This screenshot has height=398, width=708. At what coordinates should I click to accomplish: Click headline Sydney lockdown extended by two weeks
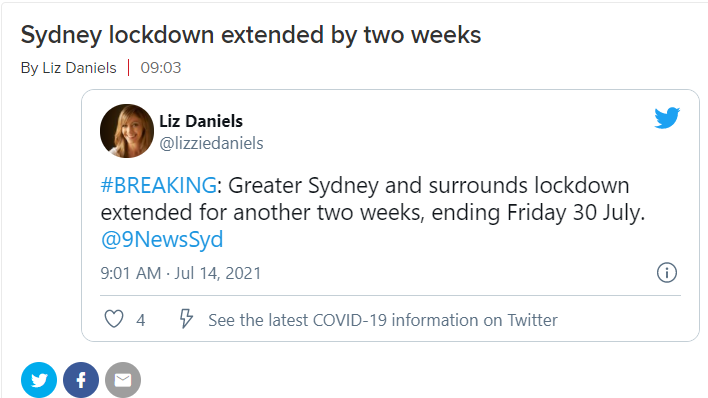(x=251, y=35)
